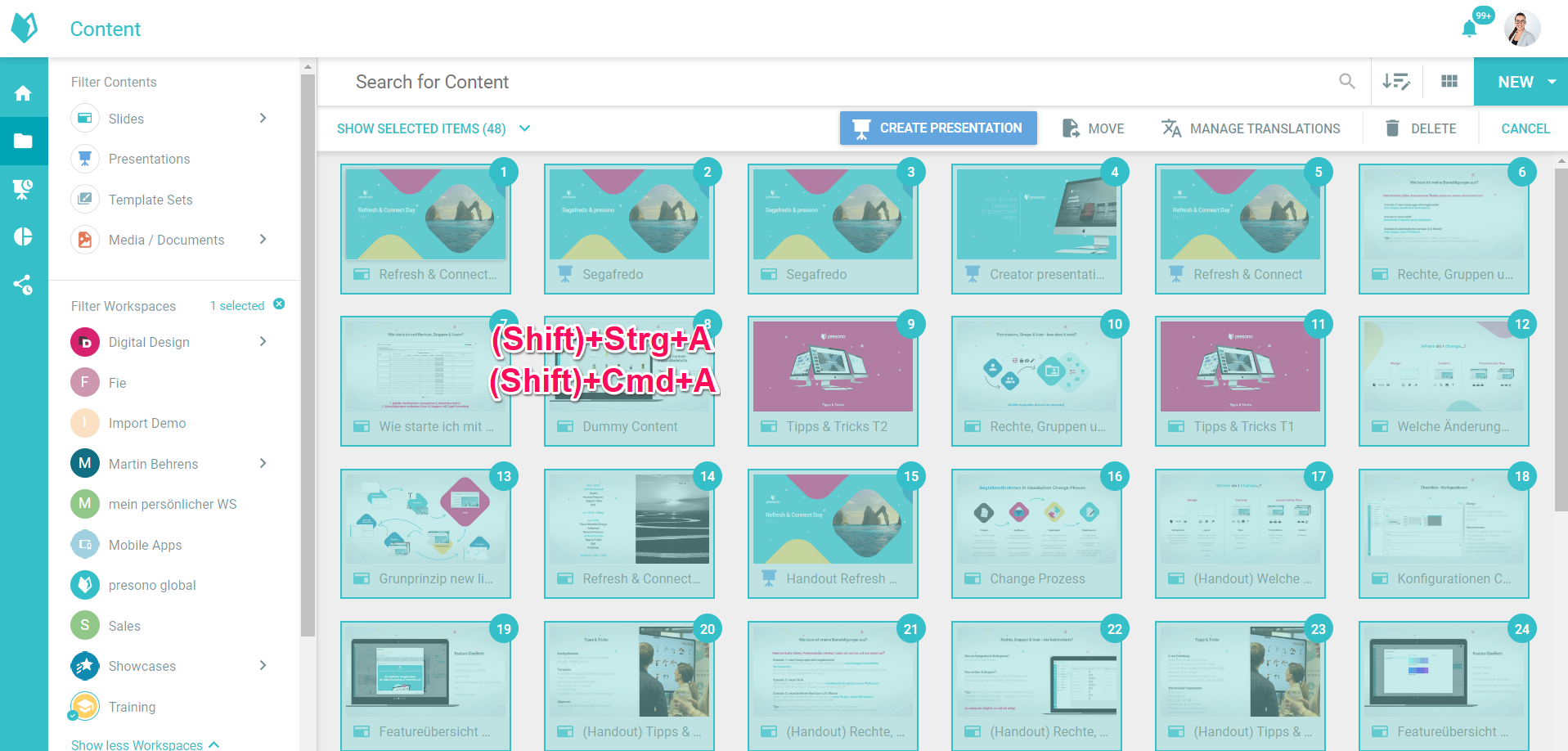Deselect item 9 Tipps & Tricks T2

coord(833,380)
